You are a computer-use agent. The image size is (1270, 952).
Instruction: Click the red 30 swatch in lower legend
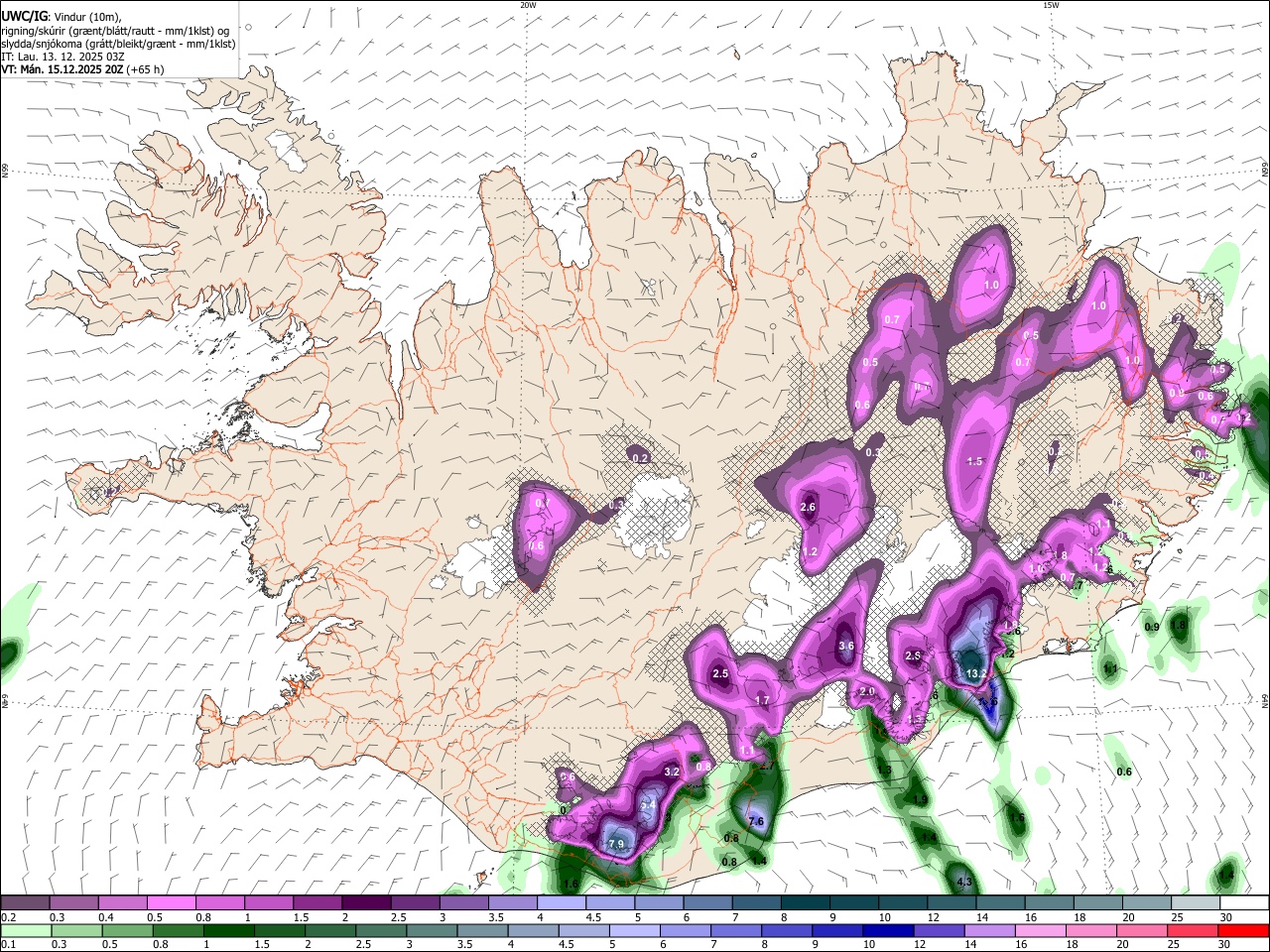click(x=1242, y=930)
